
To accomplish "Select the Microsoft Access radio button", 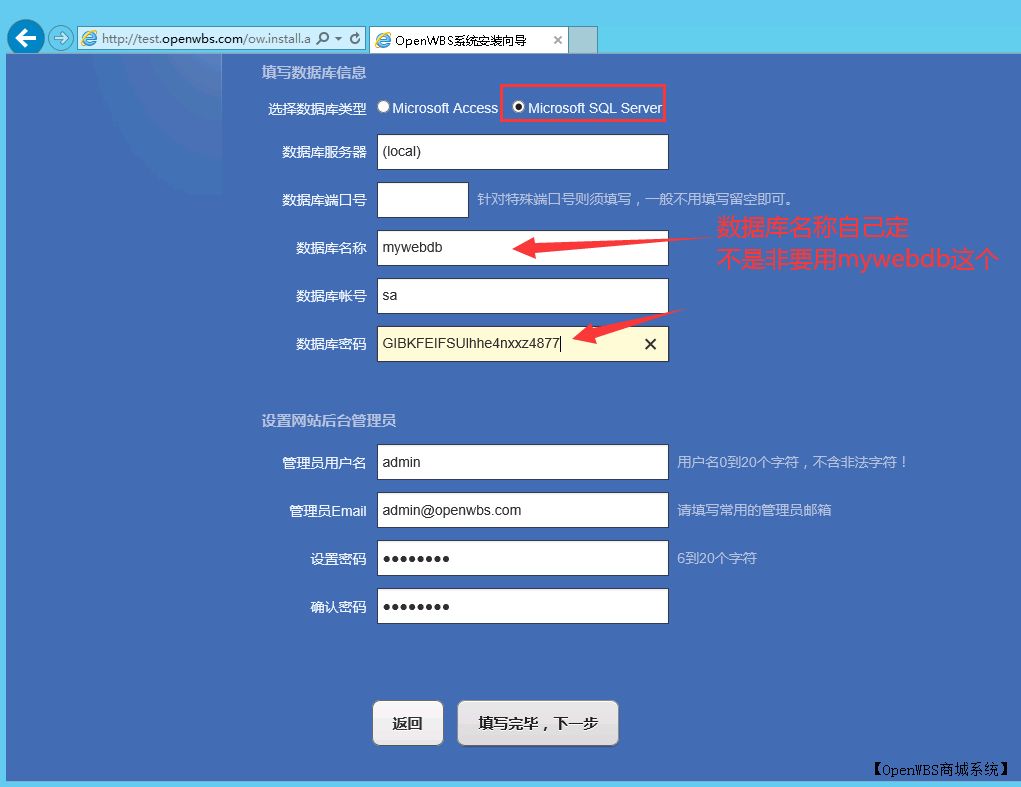I will click(383, 106).
